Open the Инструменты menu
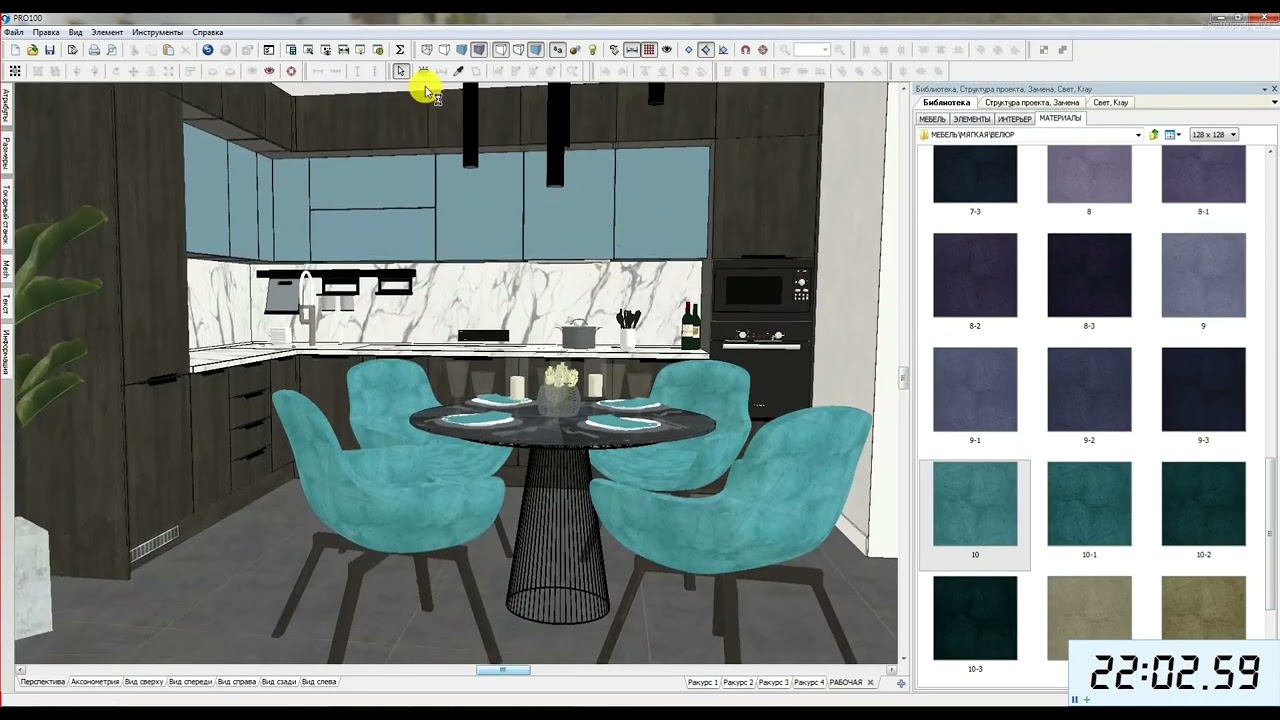The image size is (1280, 720). pyautogui.click(x=157, y=32)
